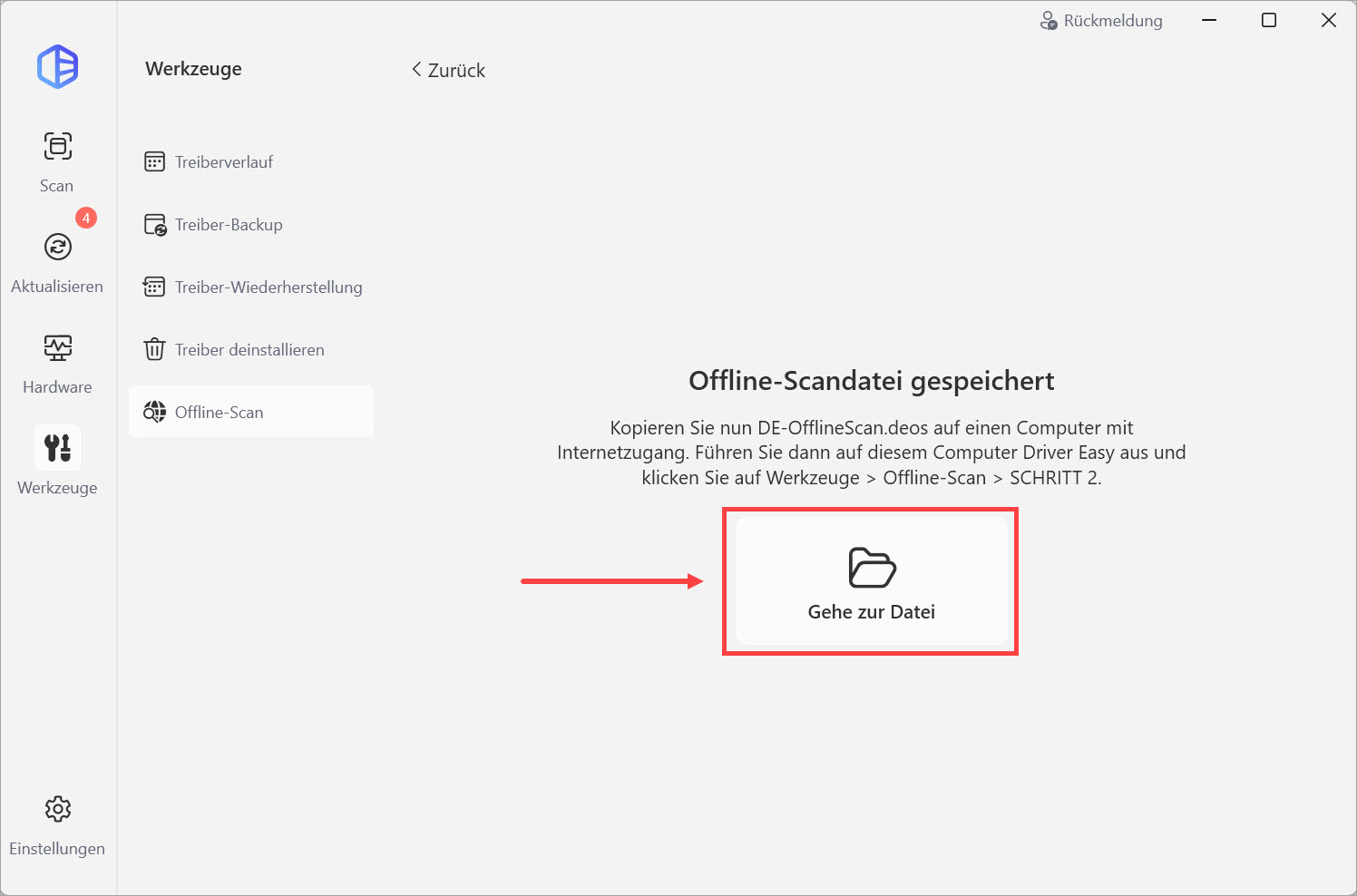Close the Driver Easy window

tap(1329, 21)
